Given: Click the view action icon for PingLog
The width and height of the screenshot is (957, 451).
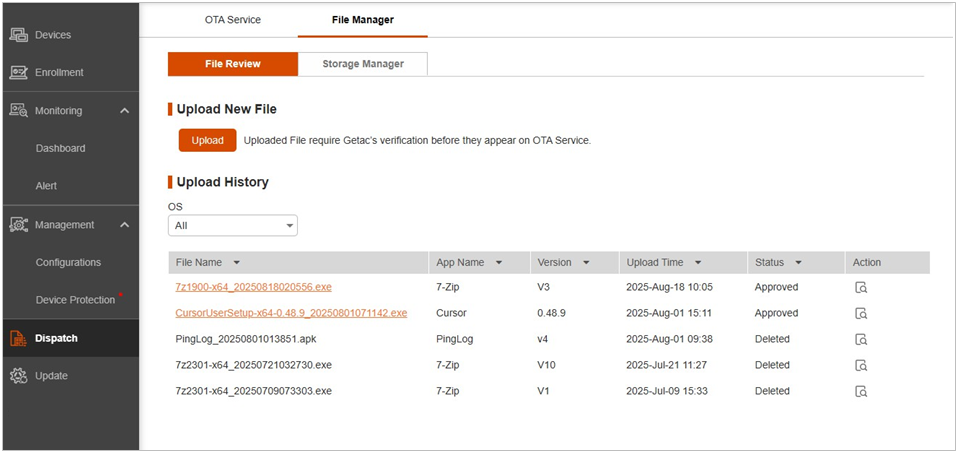Looking at the screenshot, I should [x=860, y=339].
